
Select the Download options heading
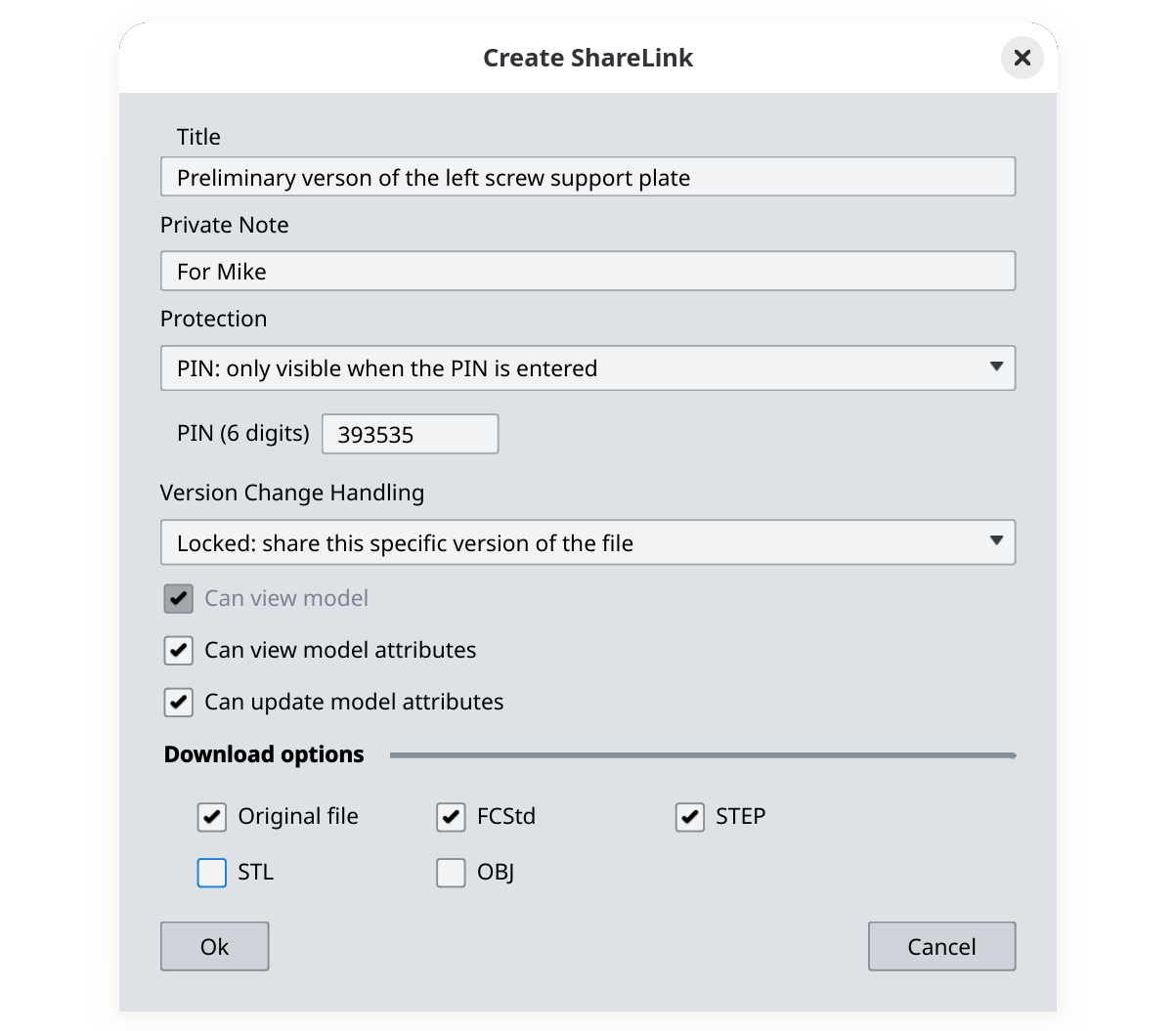(x=264, y=754)
